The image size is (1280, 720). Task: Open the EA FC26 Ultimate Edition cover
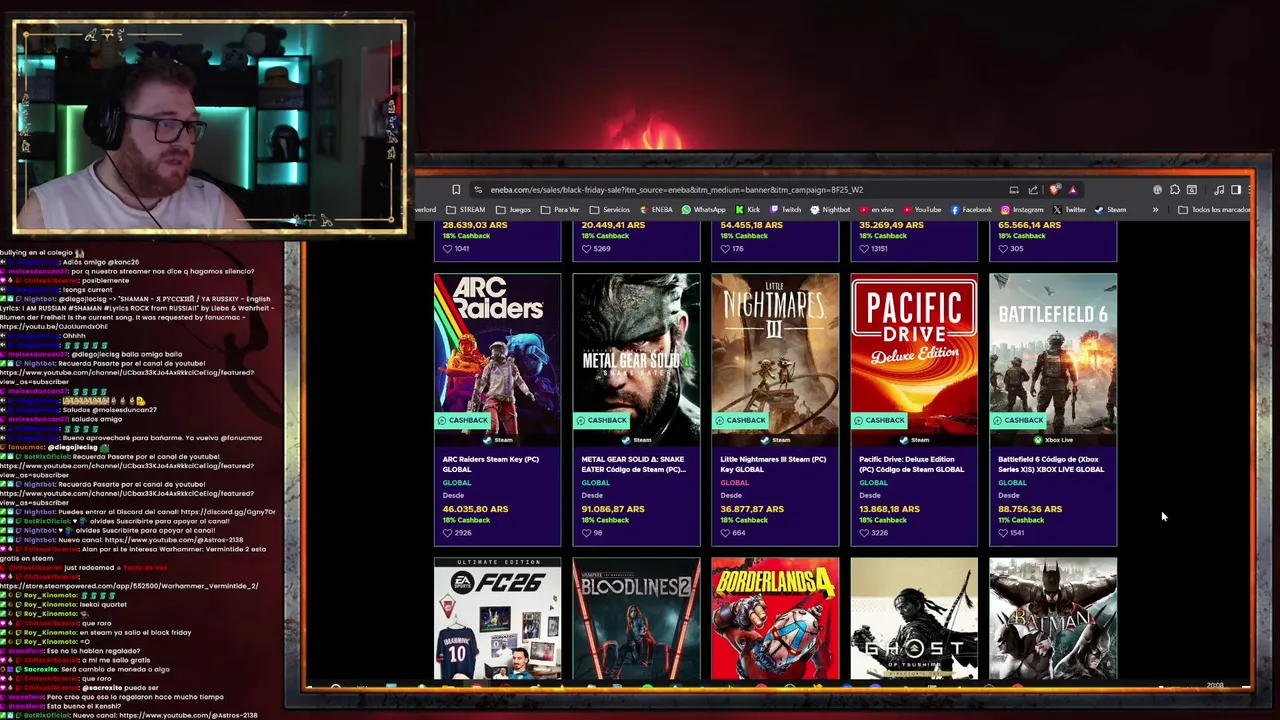point(497,619)
